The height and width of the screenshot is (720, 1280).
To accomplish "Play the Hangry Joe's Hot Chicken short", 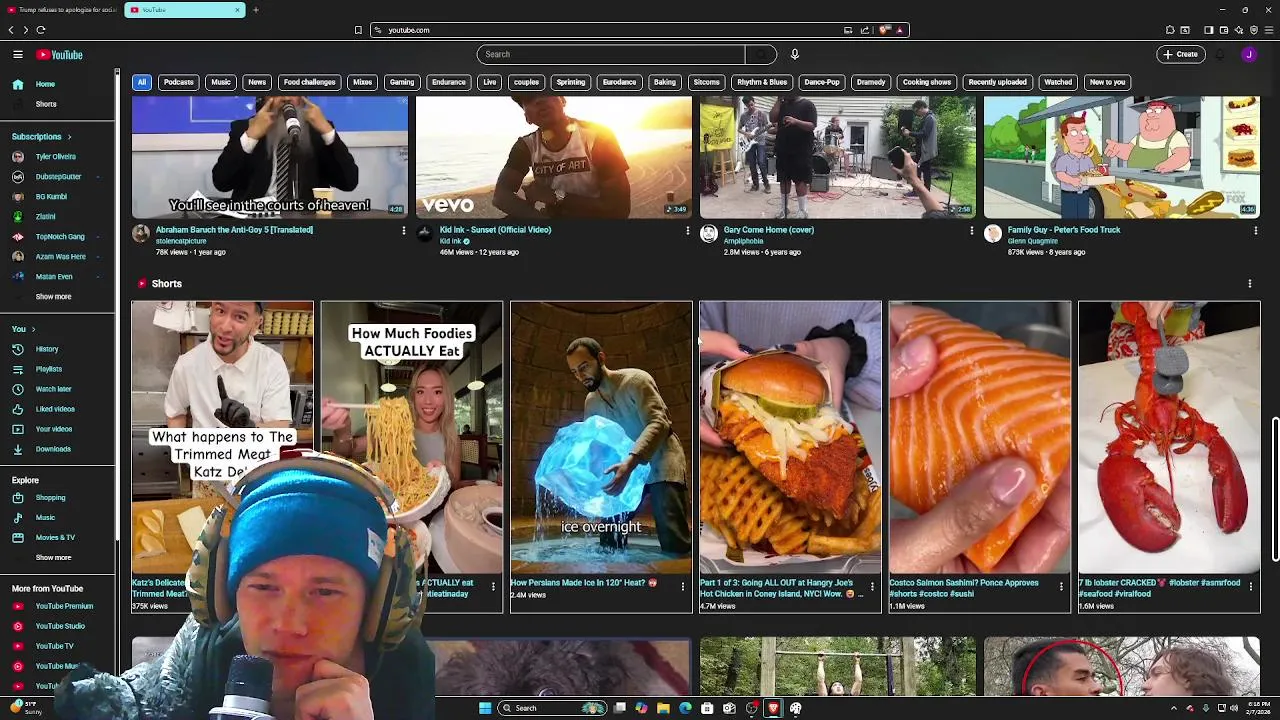I will [x=790, y=437].
